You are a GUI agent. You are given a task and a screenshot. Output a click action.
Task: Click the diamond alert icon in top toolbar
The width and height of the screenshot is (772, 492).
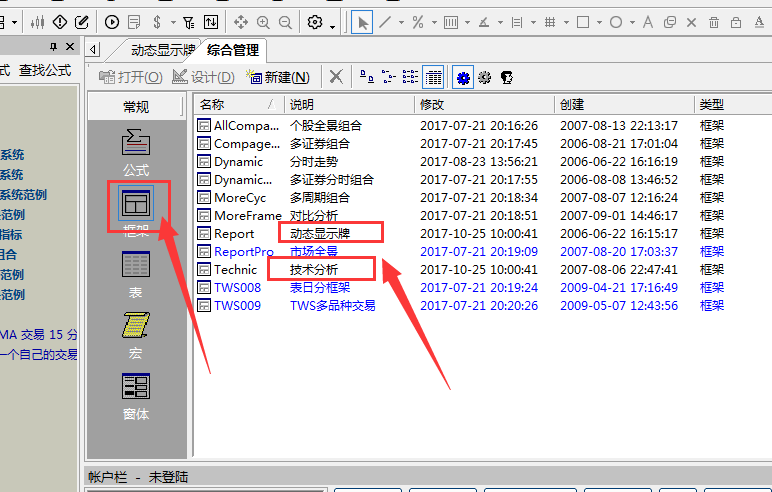tap(60, 22)
